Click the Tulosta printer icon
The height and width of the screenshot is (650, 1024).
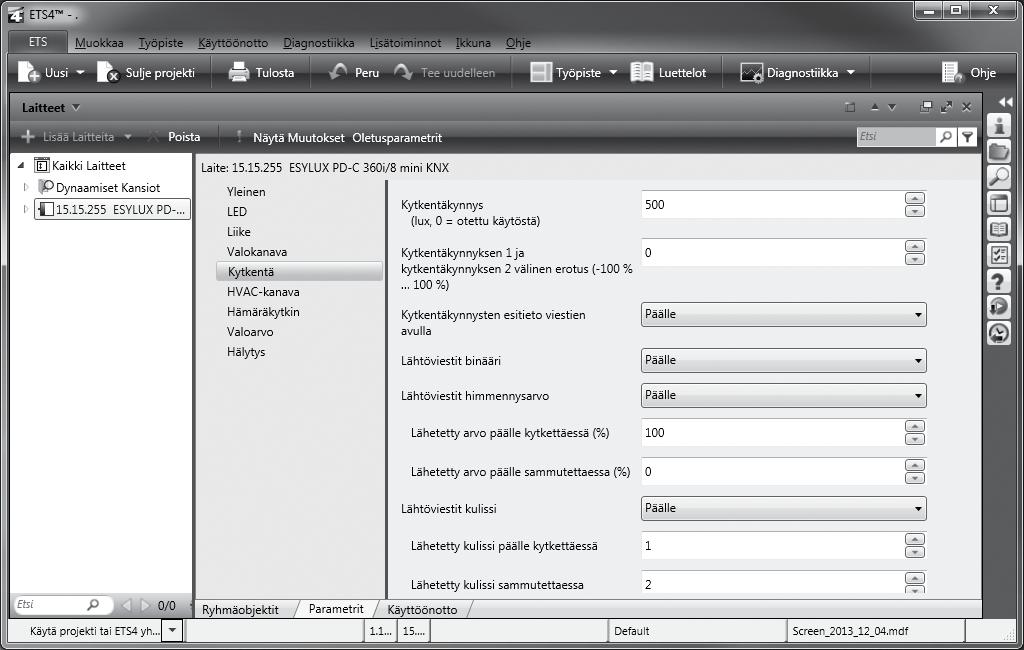(239, 73)
